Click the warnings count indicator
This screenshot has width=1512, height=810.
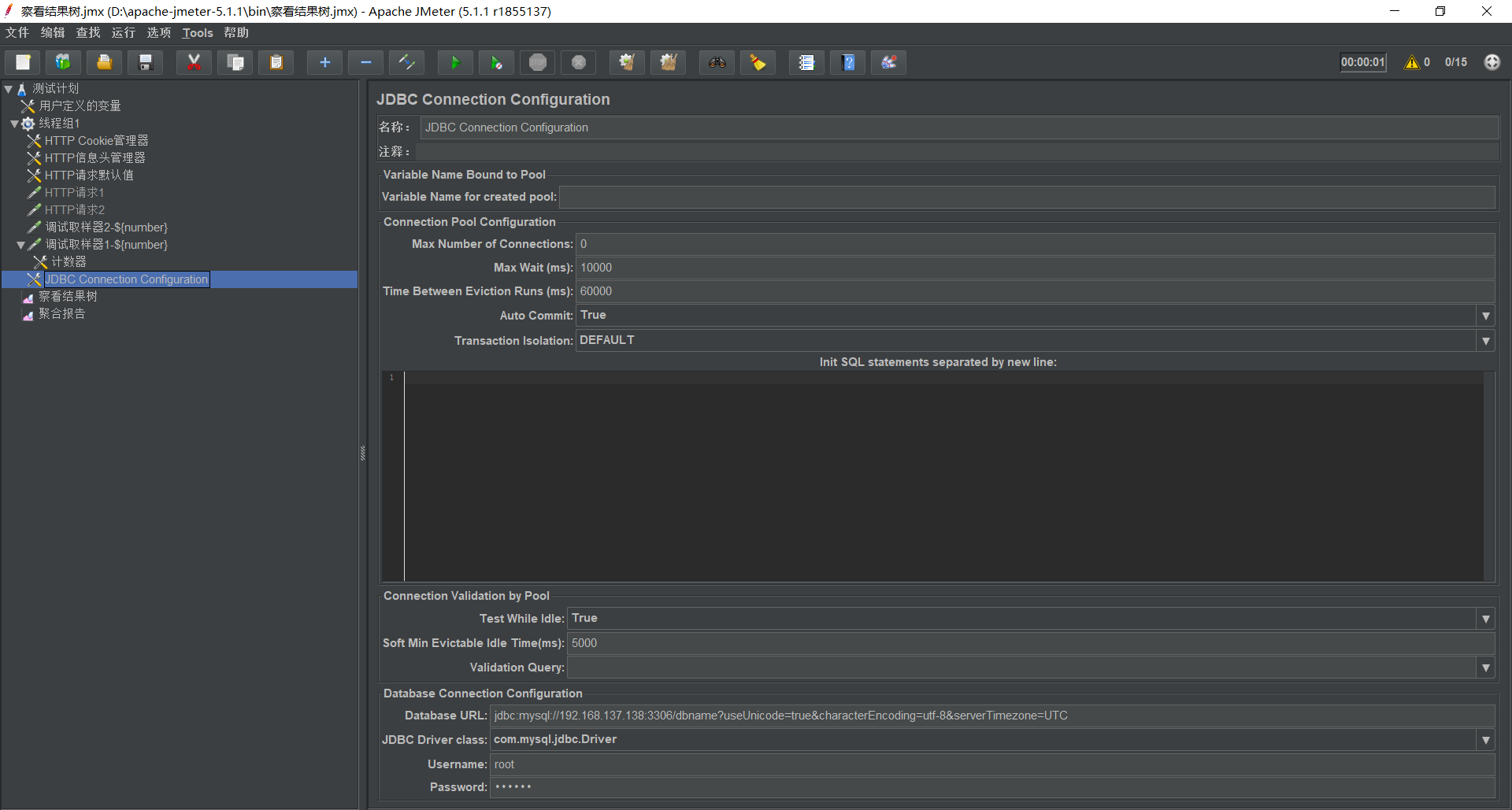[x=1415, y=62]
